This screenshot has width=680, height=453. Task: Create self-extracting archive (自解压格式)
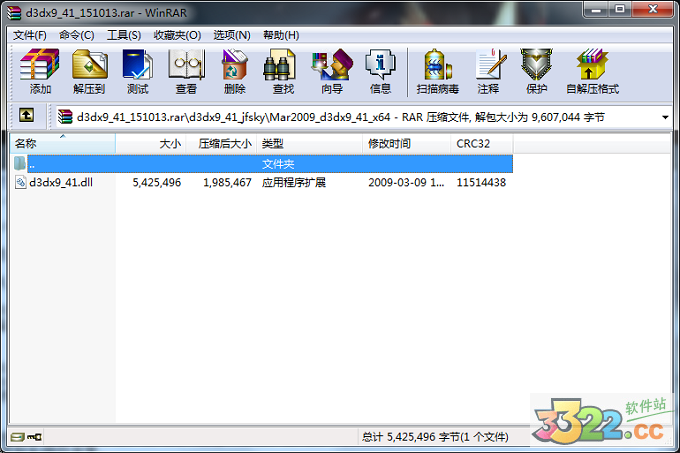[592, 72]
